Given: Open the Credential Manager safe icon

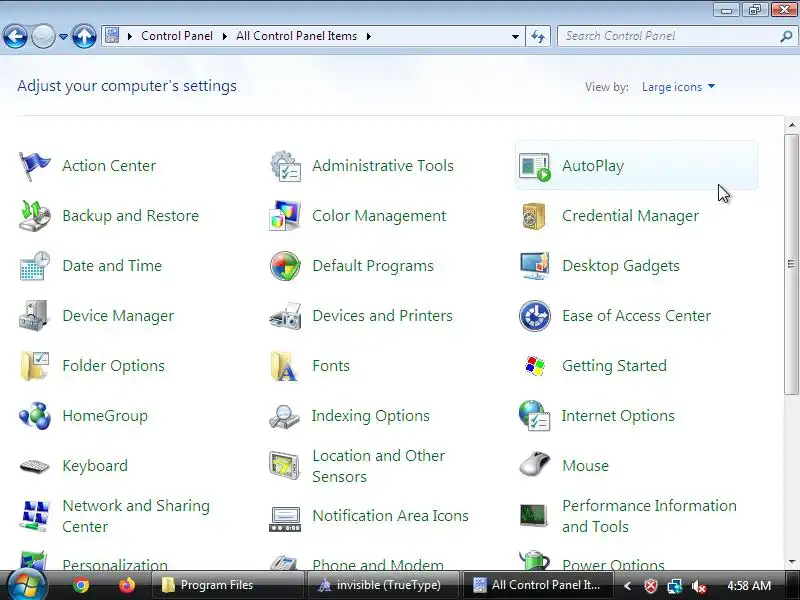Looking at the screenshot, I should (534, 216).
